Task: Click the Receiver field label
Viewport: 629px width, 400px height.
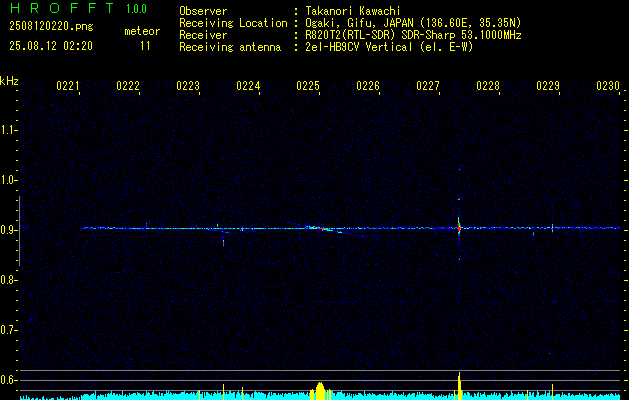Action: (203, 35)
